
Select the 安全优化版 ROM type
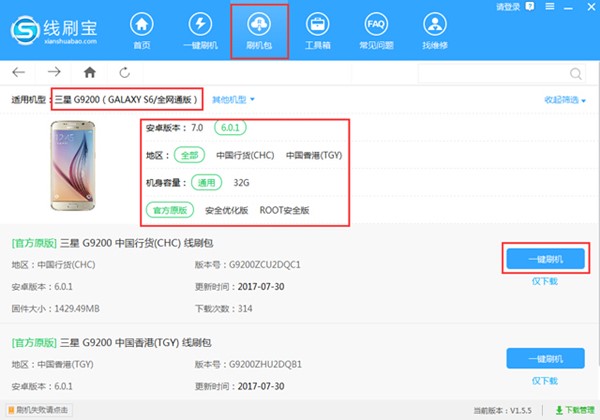point(227,210)
